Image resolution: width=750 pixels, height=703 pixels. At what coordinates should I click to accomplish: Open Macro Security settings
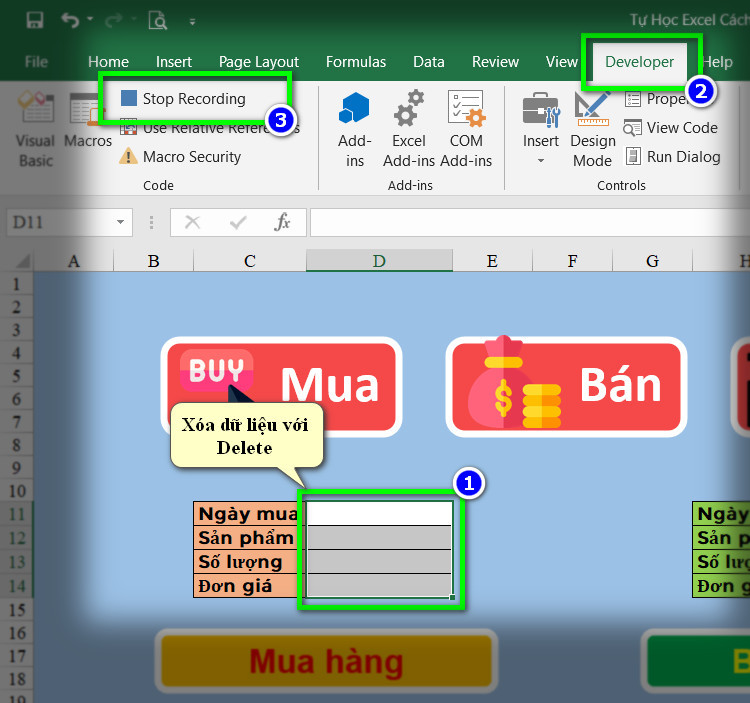click(x=180, y=156)
